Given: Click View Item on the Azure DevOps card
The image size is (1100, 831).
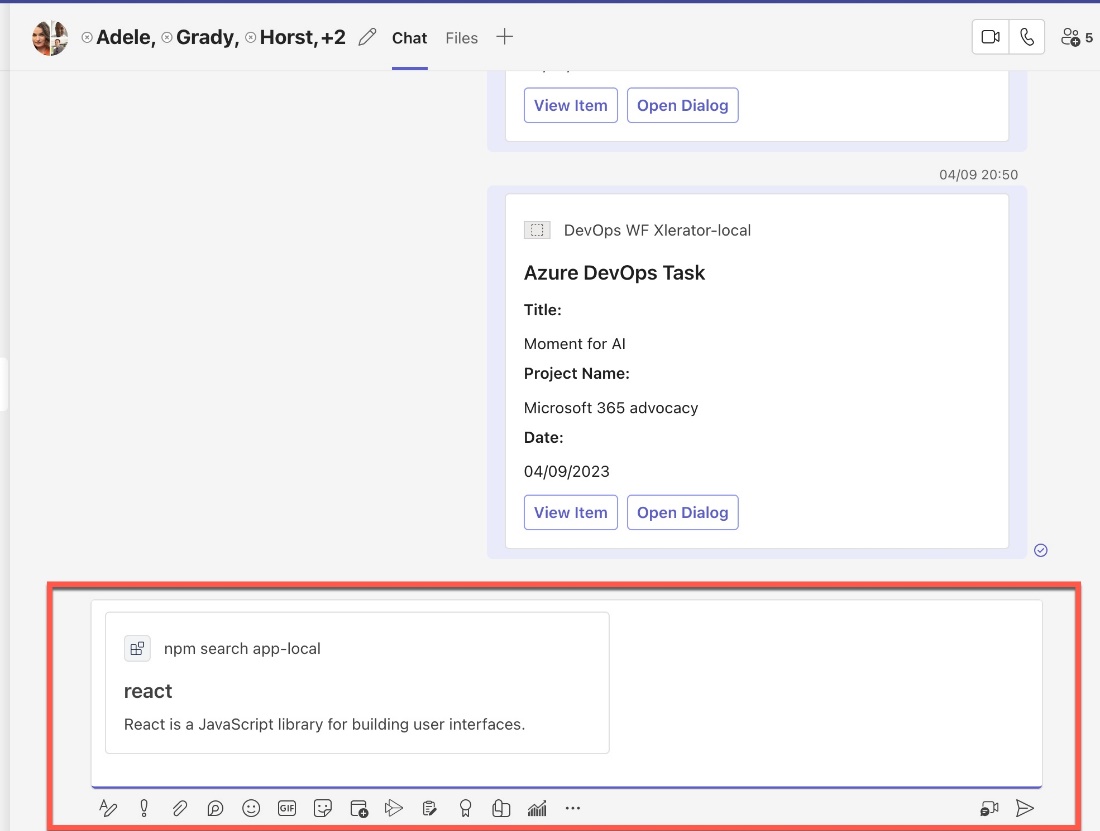Looking at the screenshot, I should click(570, 512).
